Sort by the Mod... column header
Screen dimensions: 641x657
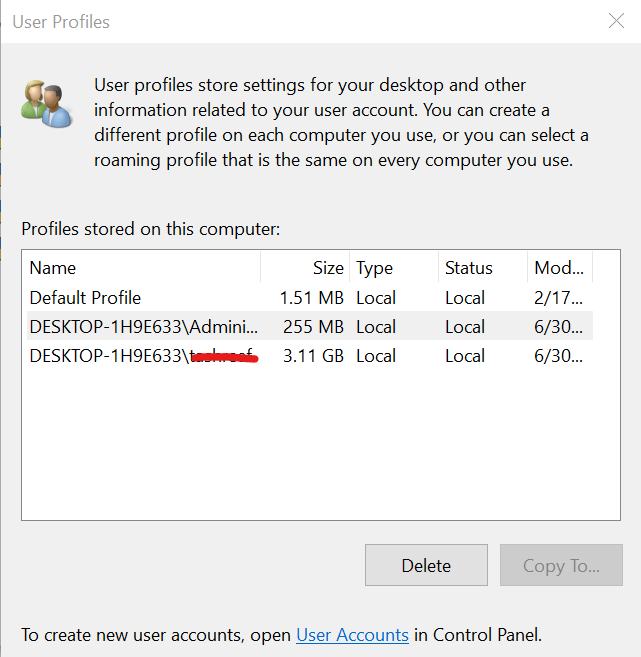click(560, 268)
